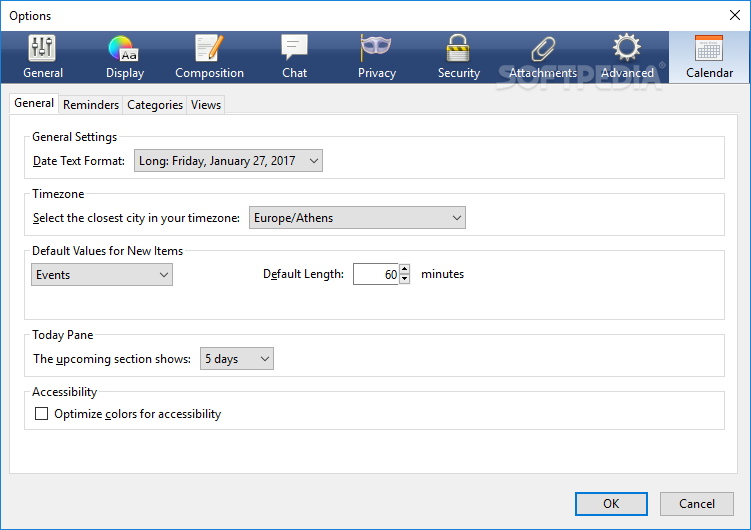Viewport: 751px width, 530px height.
Task: Open the Composition options category
Action: [x=209, y=57]
